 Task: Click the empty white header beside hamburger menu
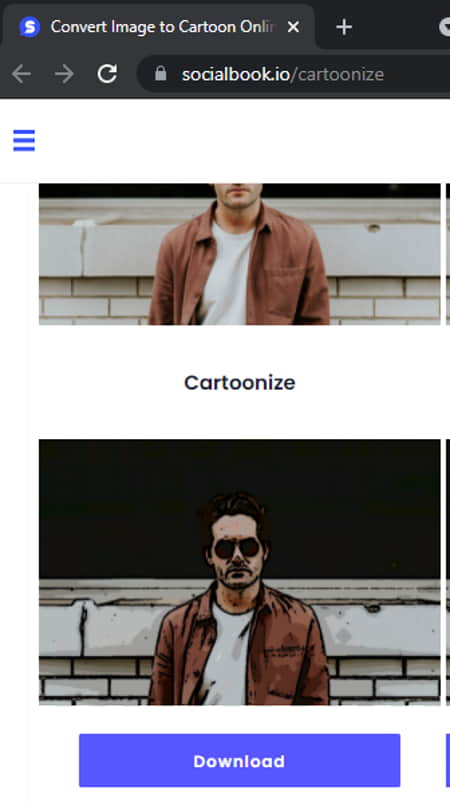pos(242,140)
